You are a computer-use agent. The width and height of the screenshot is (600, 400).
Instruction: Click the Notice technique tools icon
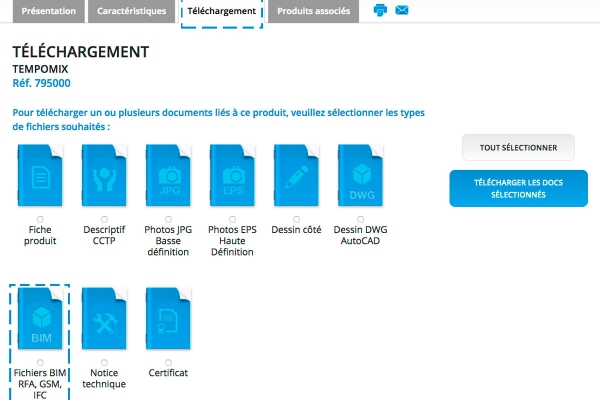pos(104,318)
